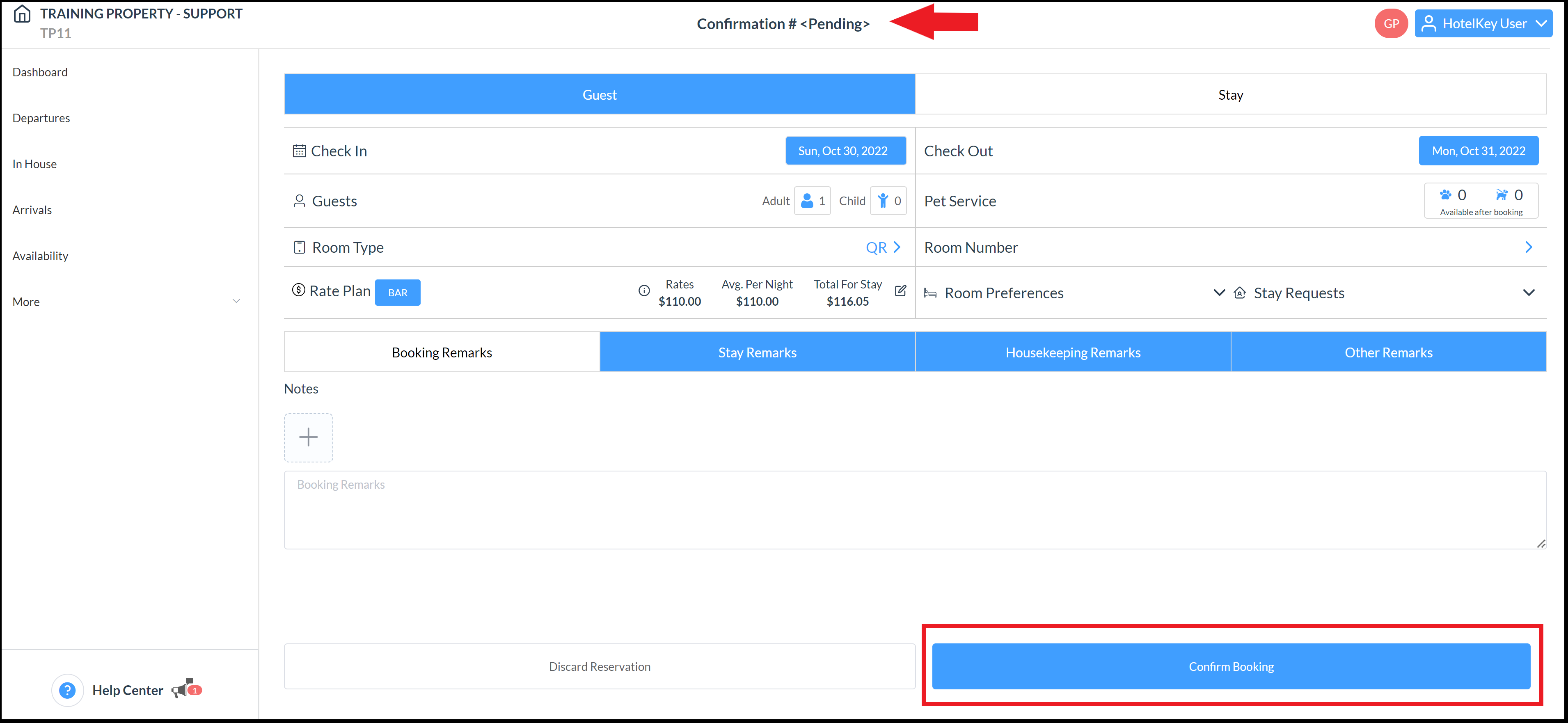
Task: Edit rates using the pencil icon
Action: 900,291
